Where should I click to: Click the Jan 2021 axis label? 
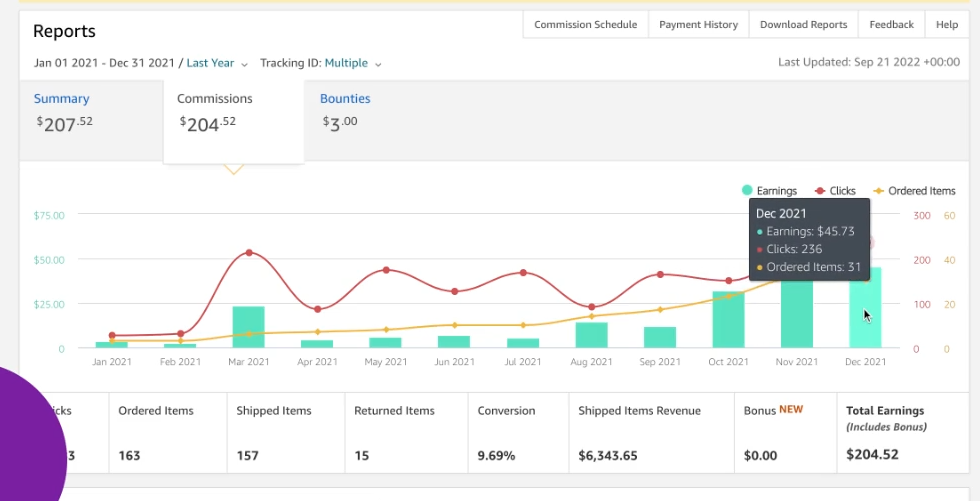[x=112, y=362]
